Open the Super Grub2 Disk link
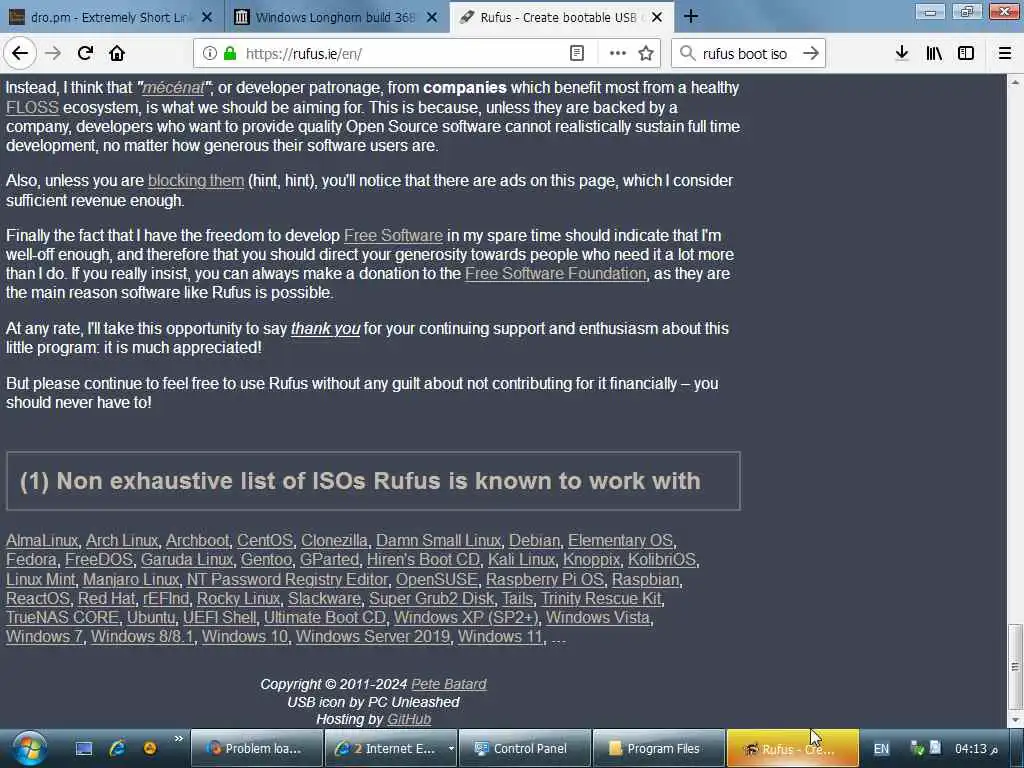 pos(432,598)
